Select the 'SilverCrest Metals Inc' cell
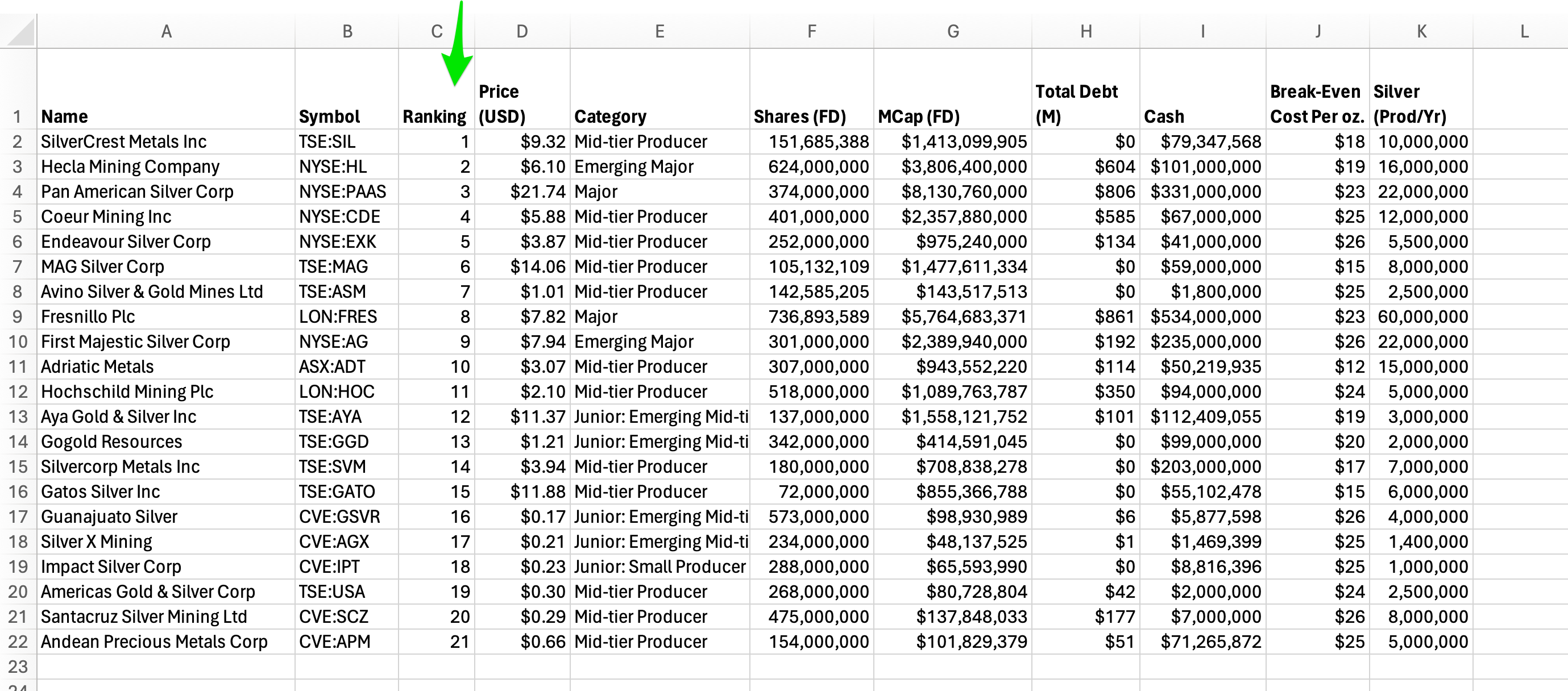Viewport: 1568px width, 691px height. [x=166, y=141]
